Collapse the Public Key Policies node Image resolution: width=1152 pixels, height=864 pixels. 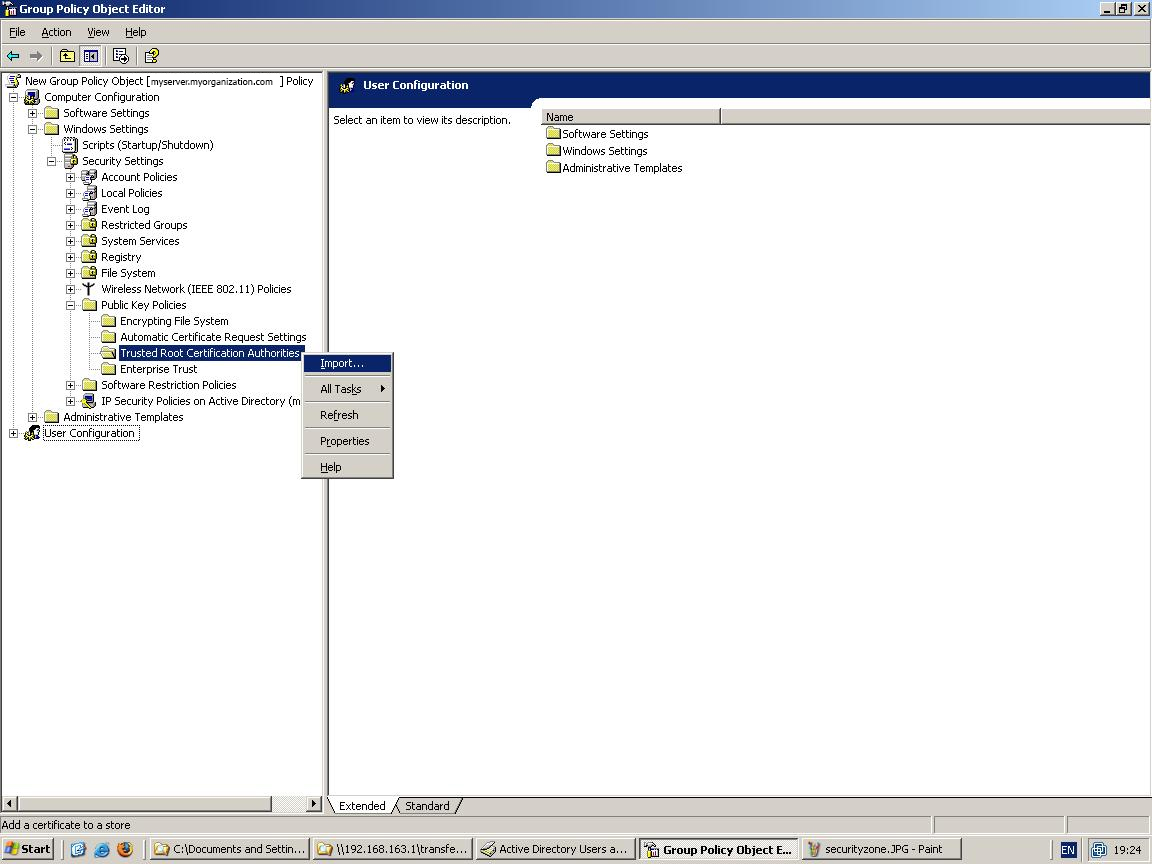pos(71,305)
